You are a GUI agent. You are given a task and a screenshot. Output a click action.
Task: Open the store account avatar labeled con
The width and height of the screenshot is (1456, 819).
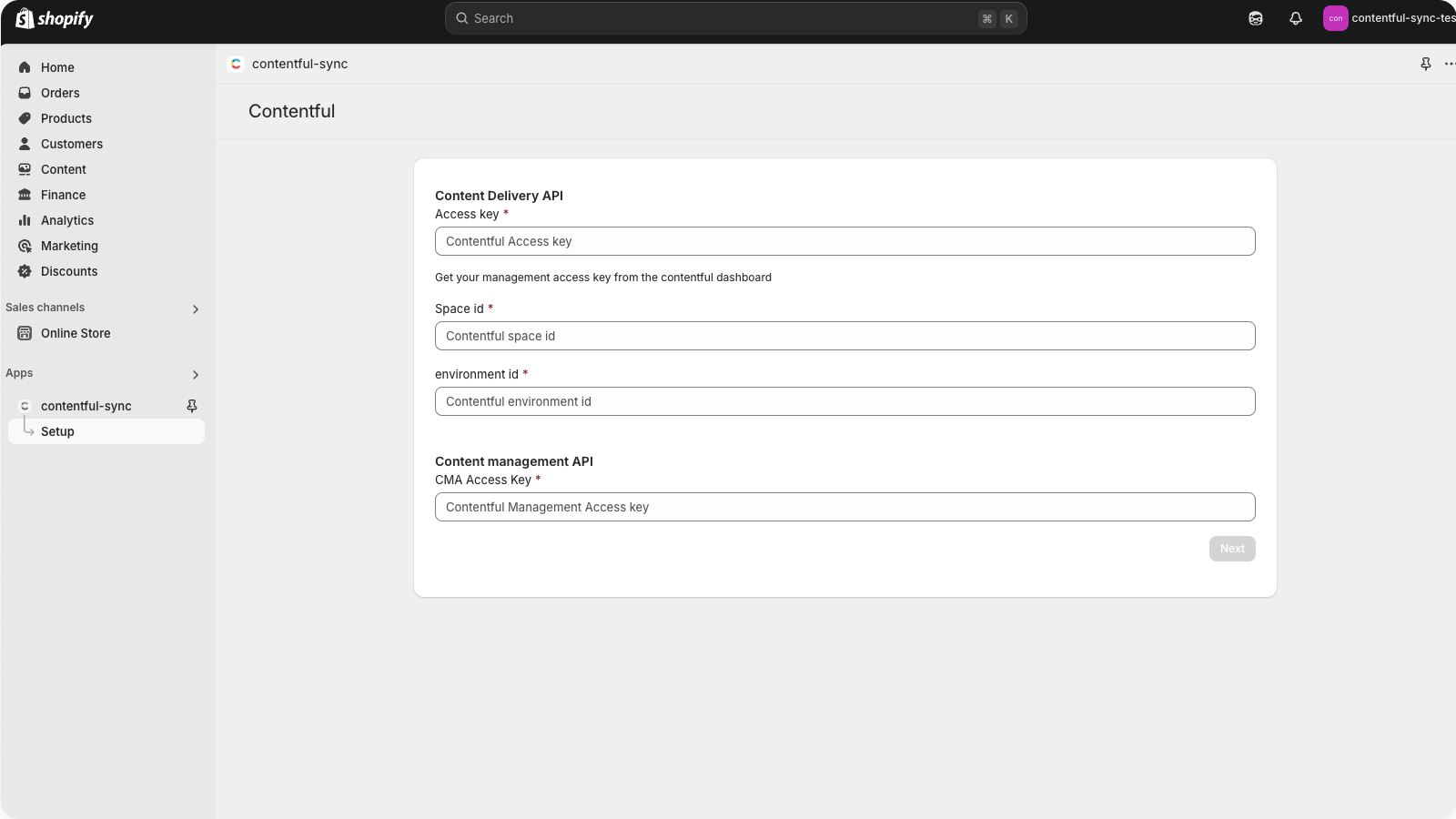click(1335, 18)
